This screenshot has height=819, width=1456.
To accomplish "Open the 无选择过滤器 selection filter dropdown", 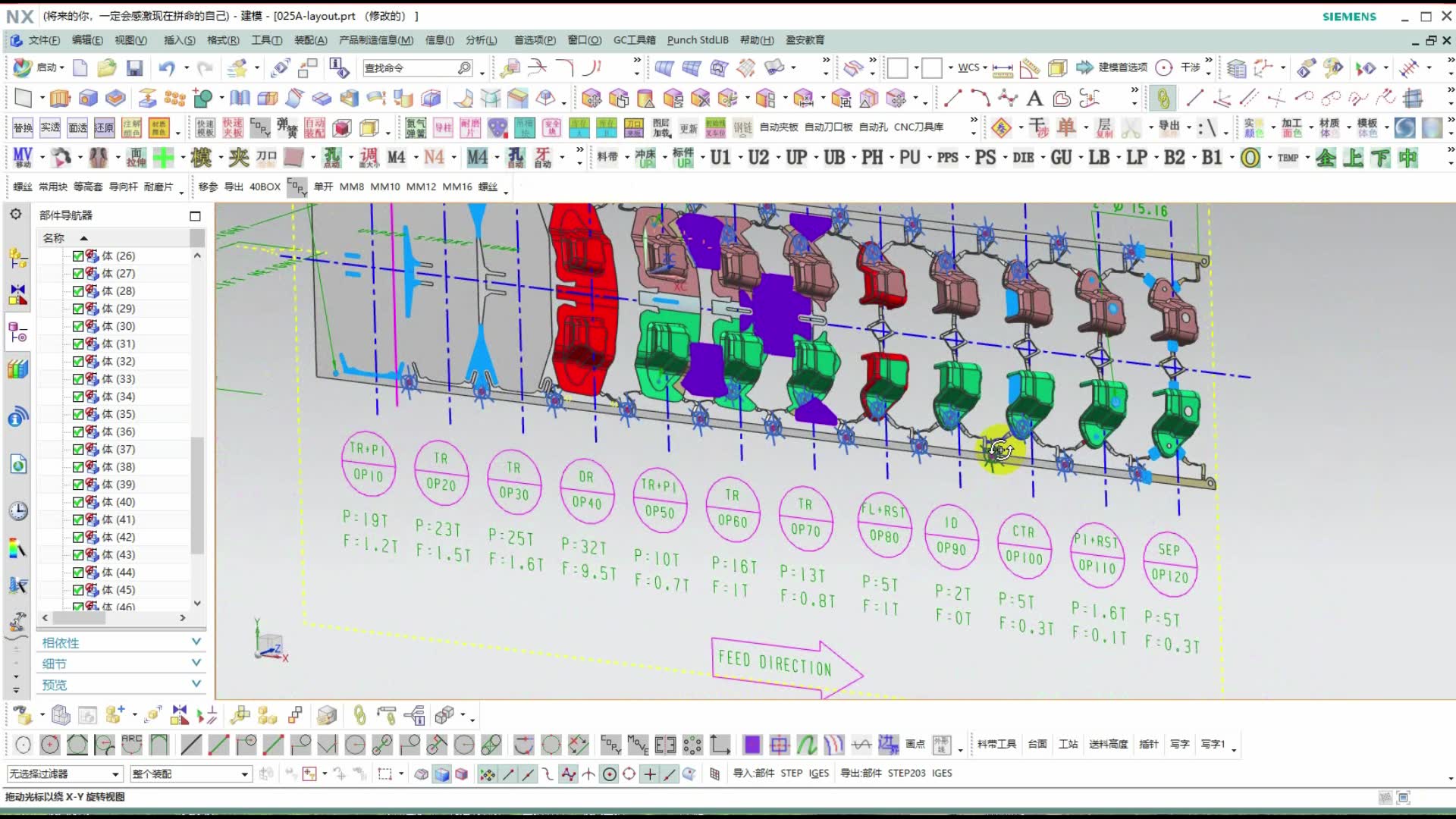I will point(64,773).
